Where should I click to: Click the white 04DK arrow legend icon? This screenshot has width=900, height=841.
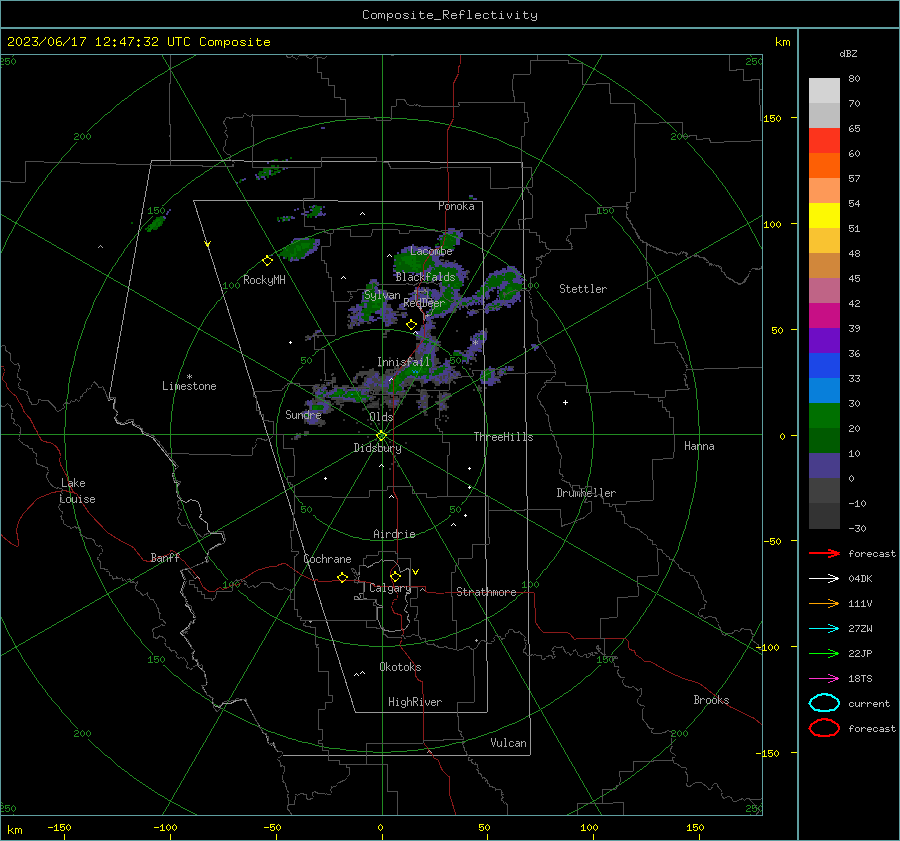click(x=824, y=579)
